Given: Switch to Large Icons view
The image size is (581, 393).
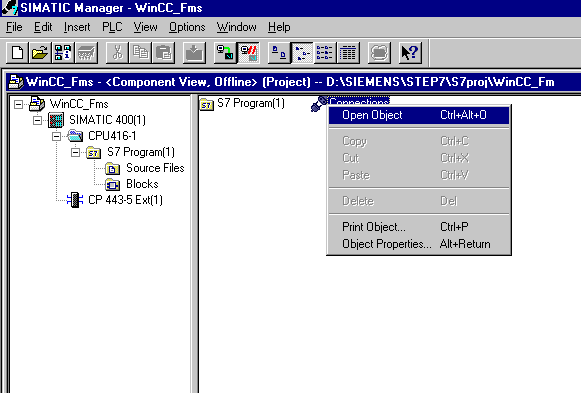Looking at the screenshot, I should point(279,53).
